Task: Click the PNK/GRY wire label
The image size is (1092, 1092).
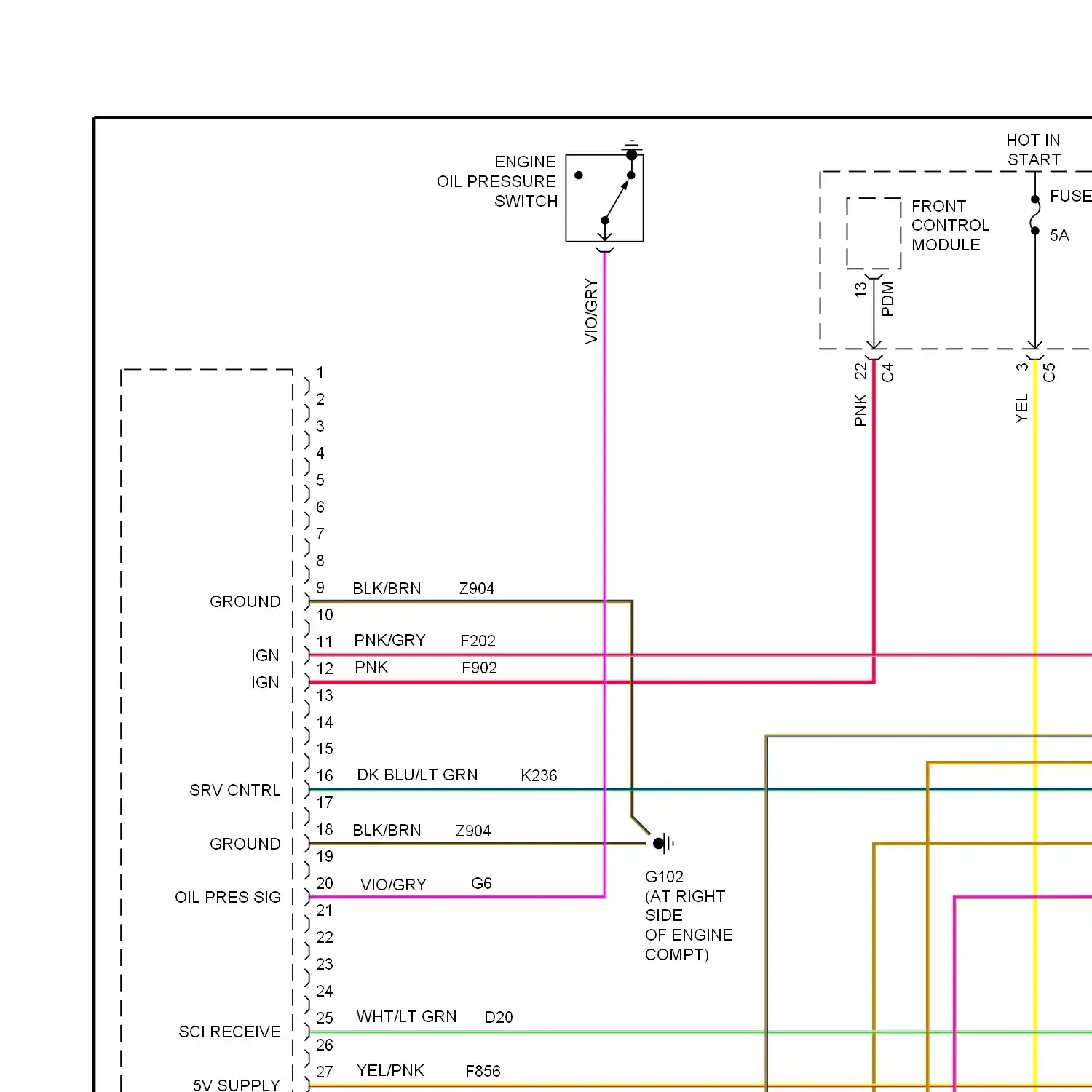Action: coord(389,641)
